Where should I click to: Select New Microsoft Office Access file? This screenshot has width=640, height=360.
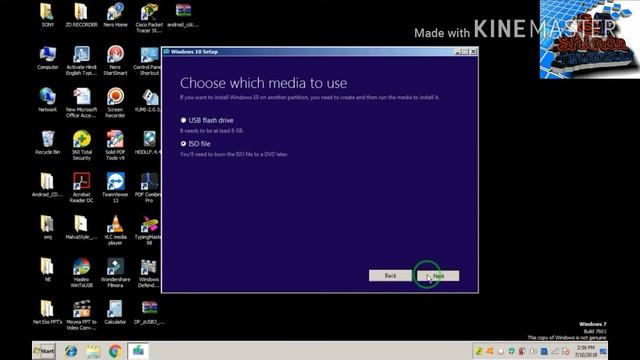tap(81, 103)
